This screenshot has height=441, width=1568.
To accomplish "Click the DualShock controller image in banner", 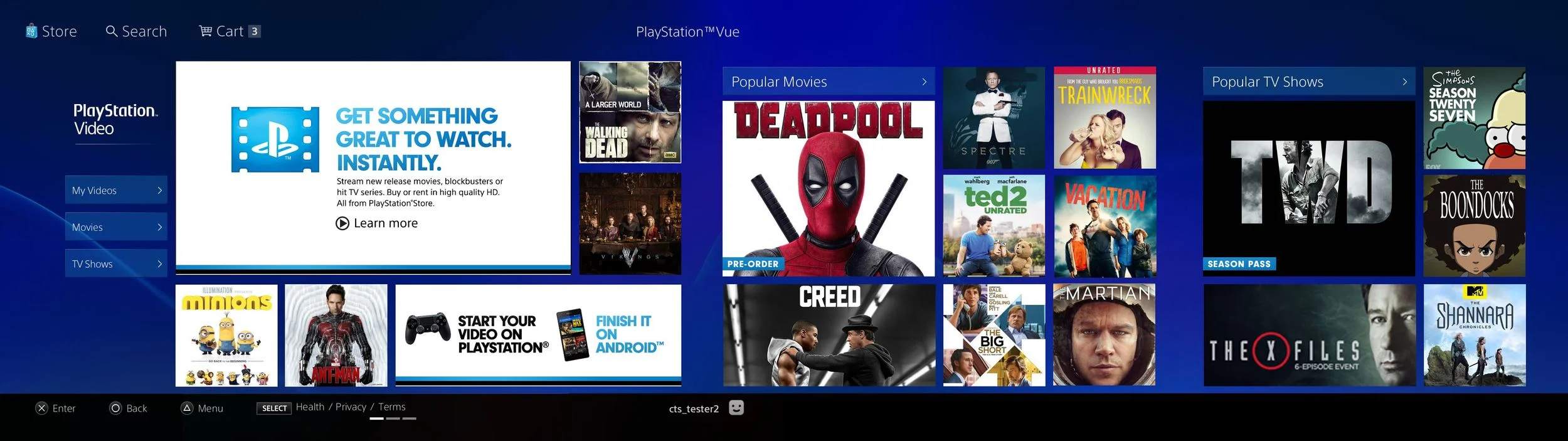I will (427, 328).
